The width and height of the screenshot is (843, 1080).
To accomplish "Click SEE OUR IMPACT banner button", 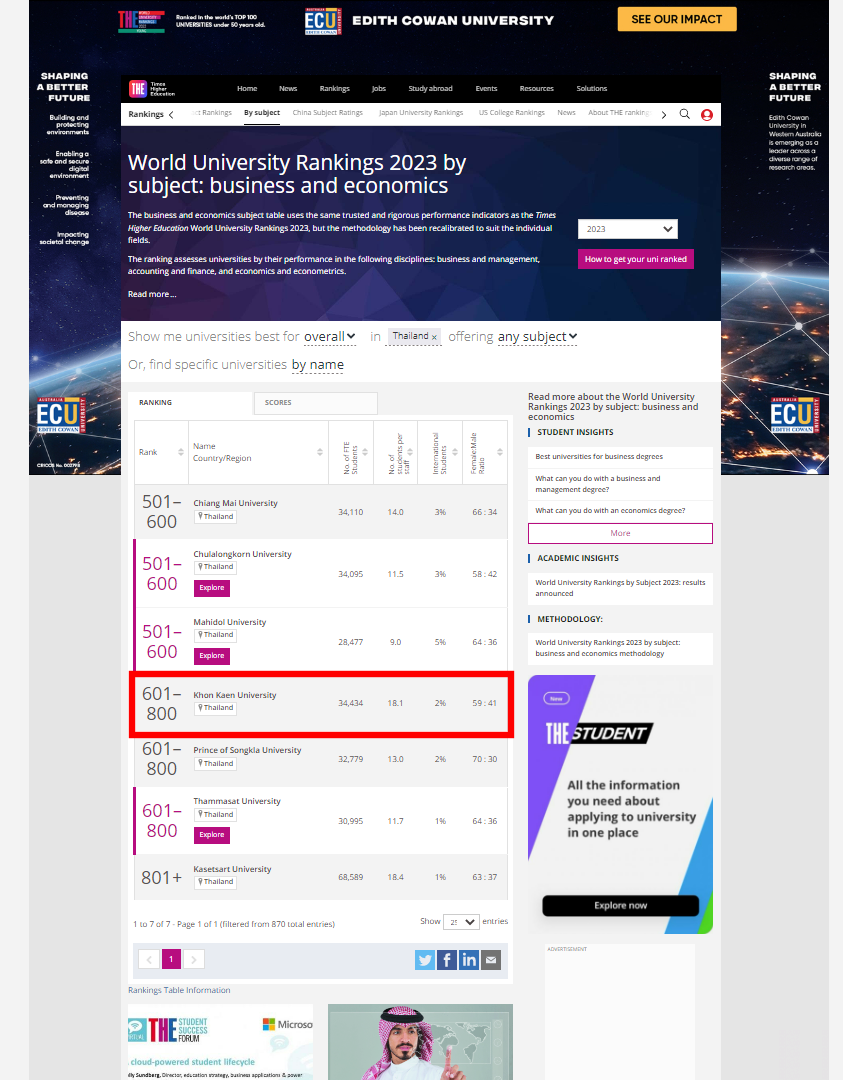I will click(x=677, y=19).
